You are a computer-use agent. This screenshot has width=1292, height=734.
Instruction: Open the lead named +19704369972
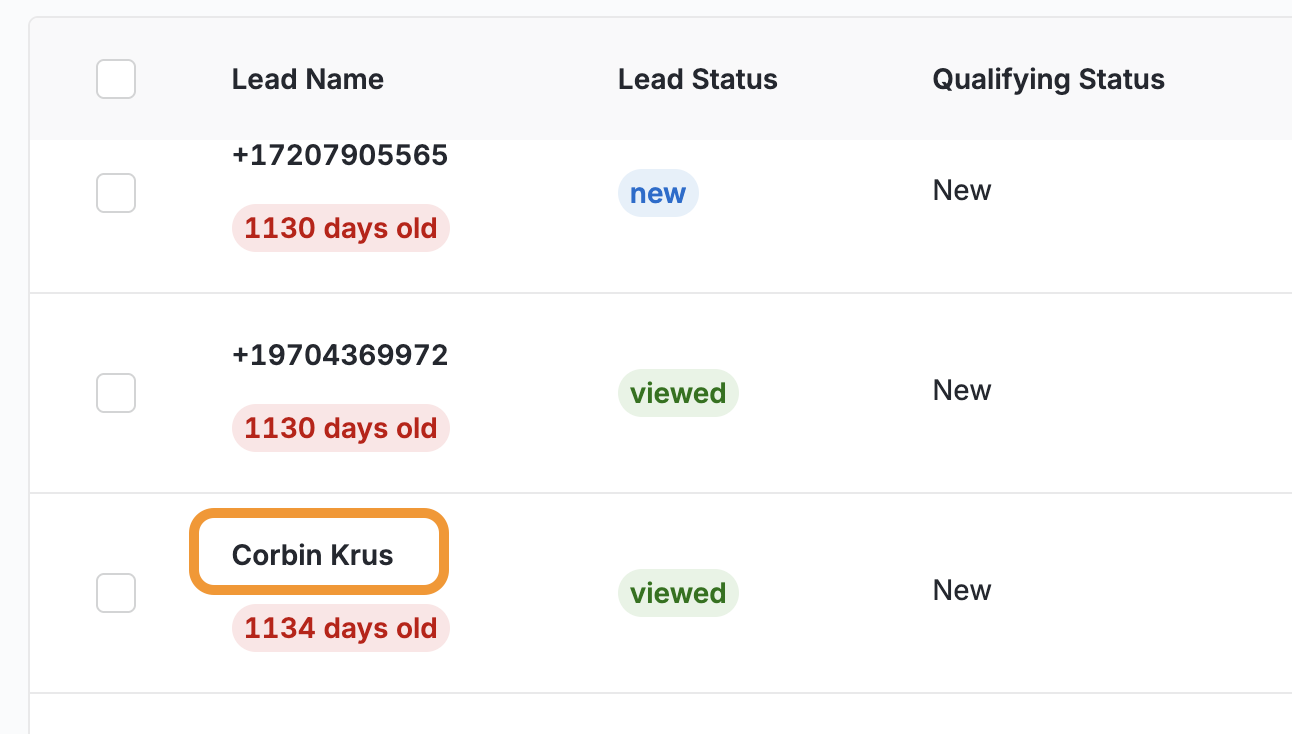(x=340, y=355)
